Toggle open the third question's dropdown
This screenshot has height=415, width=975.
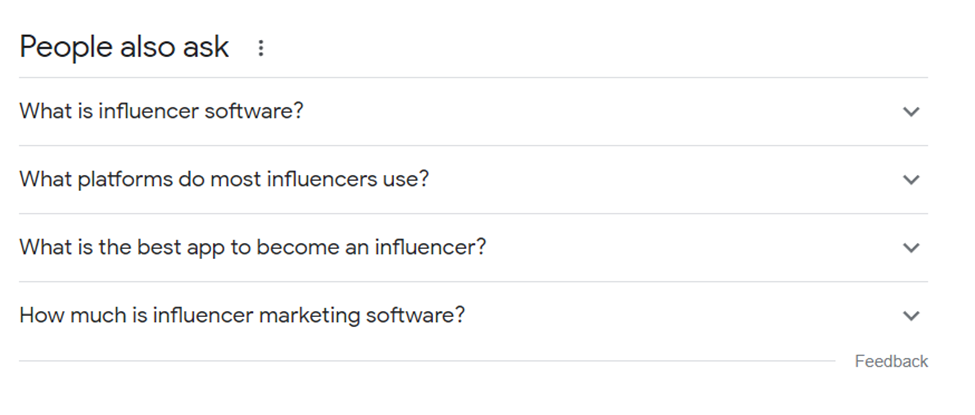910,248
